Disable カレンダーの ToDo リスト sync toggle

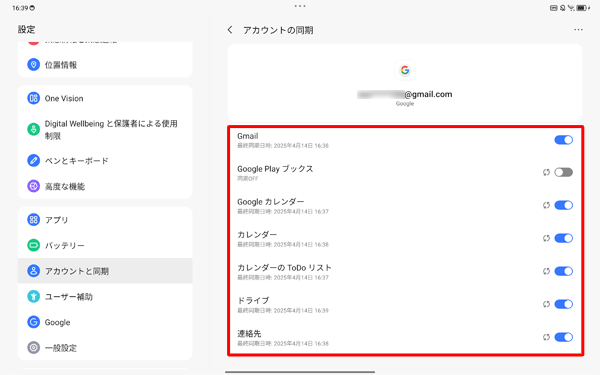point(564,271)
